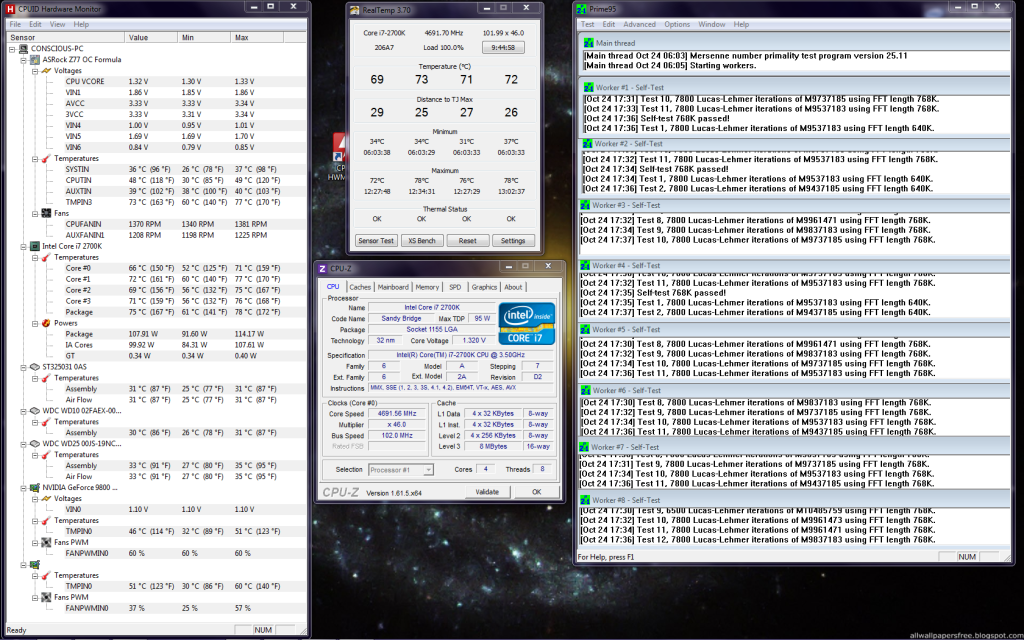
Task: Click the 9:44:58 timer button in RealTemp
Action: point(503,47)
